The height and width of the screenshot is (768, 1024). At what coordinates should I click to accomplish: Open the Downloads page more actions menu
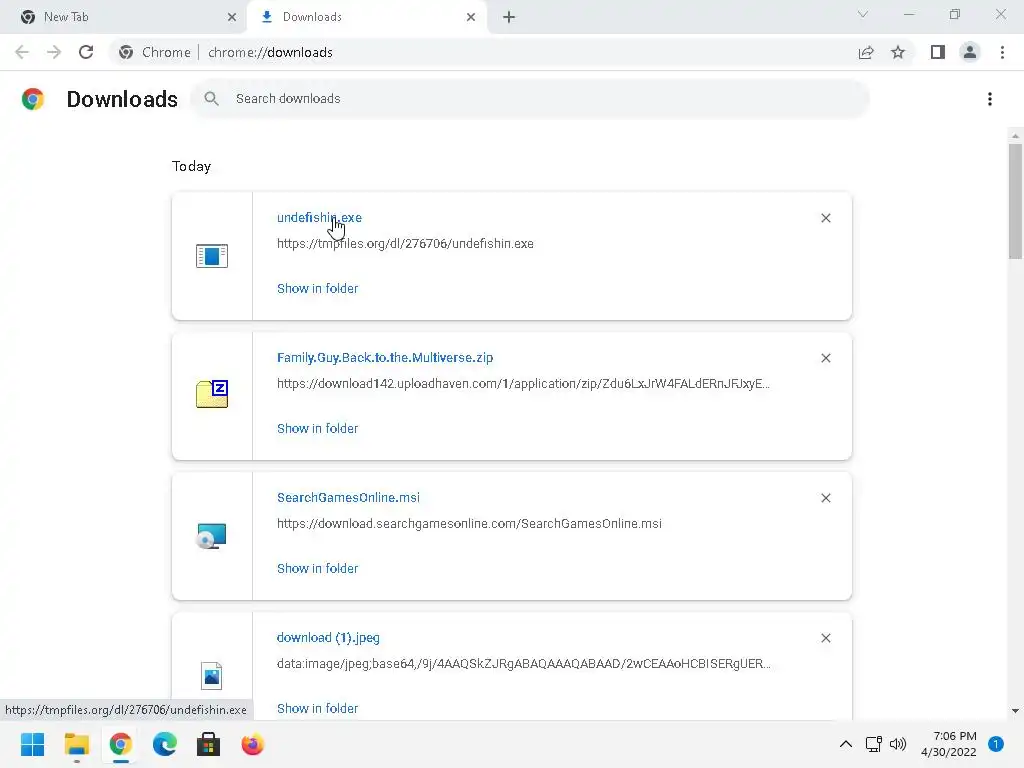coord(989,99)
